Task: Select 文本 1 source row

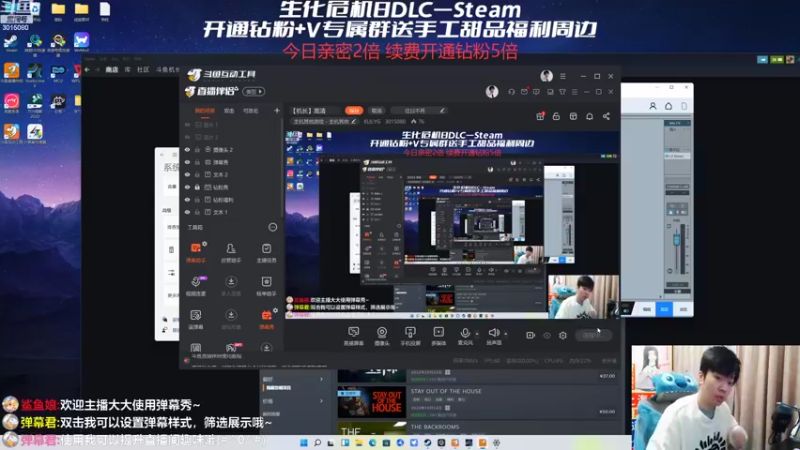Action: 231,212
